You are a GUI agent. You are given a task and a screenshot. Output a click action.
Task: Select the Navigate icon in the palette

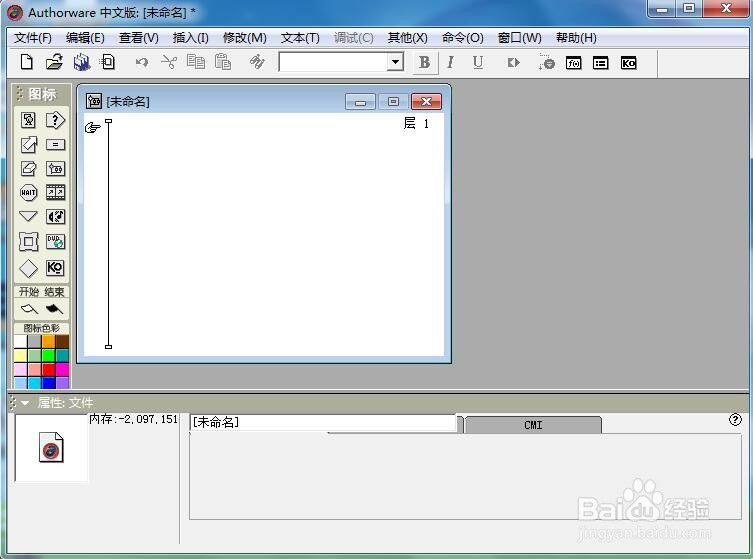tap(28, 216)
